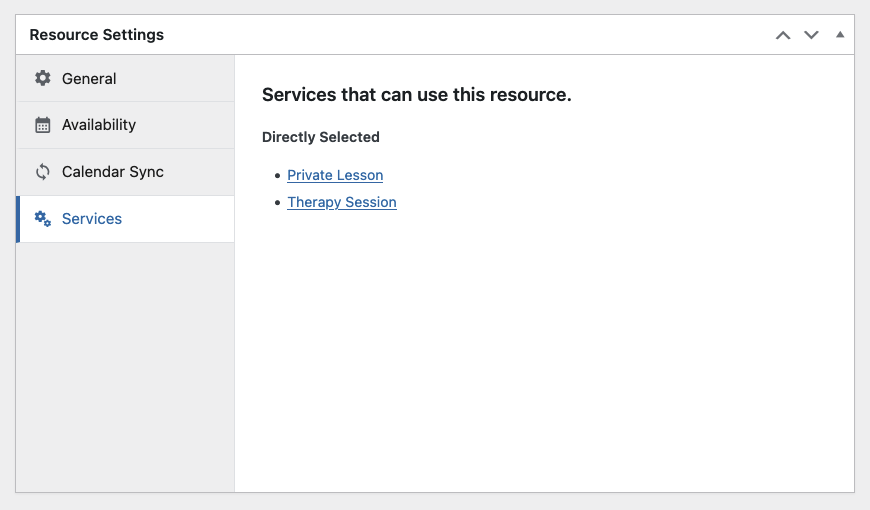Image resolution: width=870 pixels, height=510 pixels.
Task: Select the Calendar Sync tab
Action: pos(126,172)
